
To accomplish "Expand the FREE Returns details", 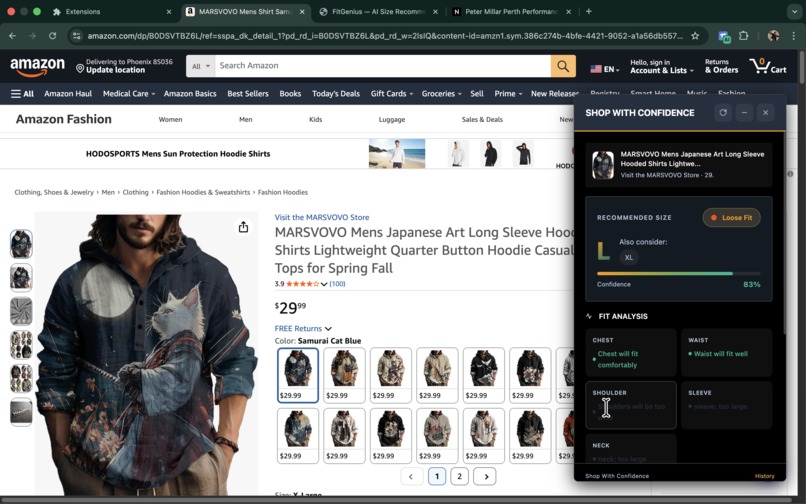I will [303, 328].
